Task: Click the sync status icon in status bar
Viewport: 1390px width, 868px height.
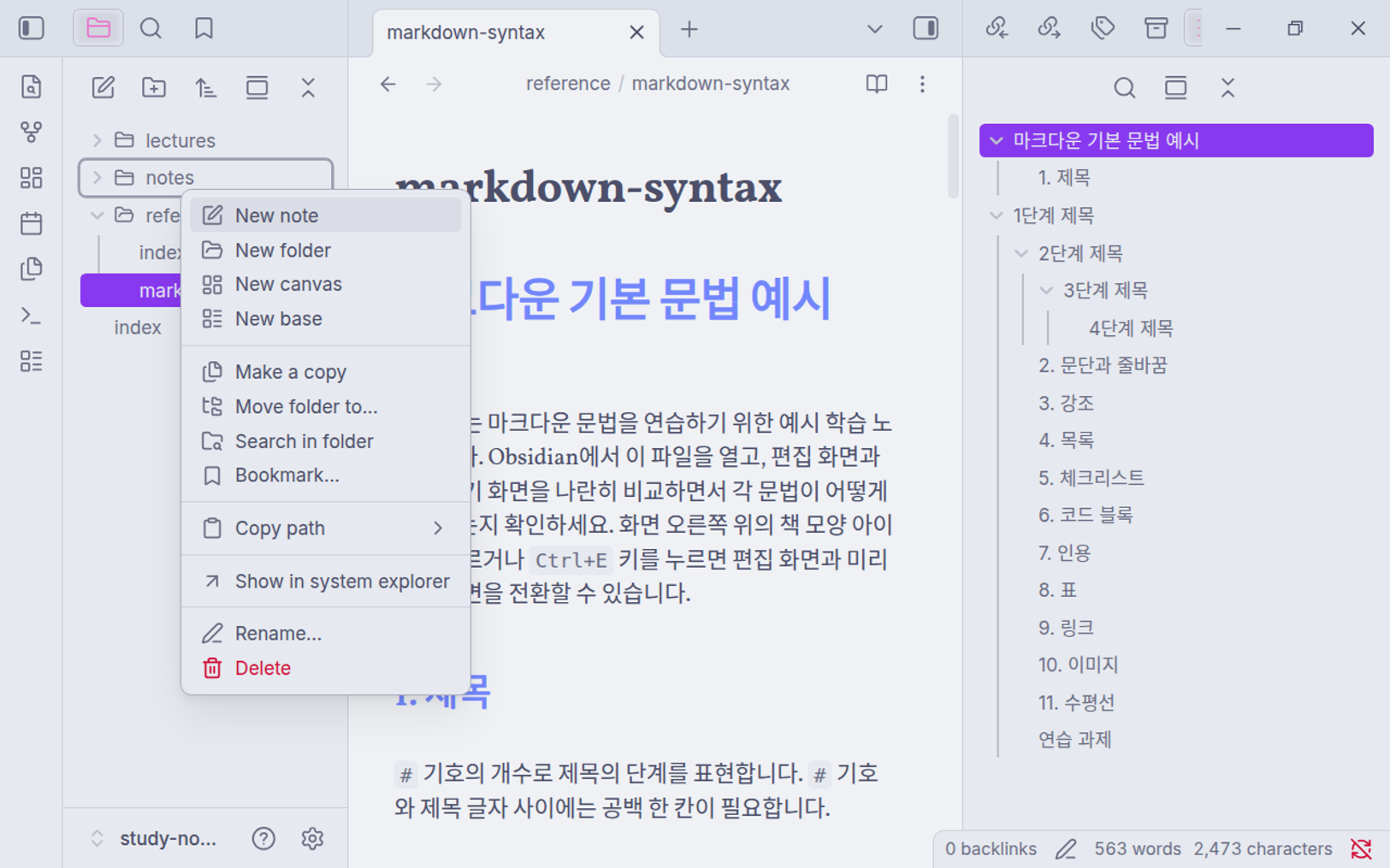Action: tap(1361, 848)
